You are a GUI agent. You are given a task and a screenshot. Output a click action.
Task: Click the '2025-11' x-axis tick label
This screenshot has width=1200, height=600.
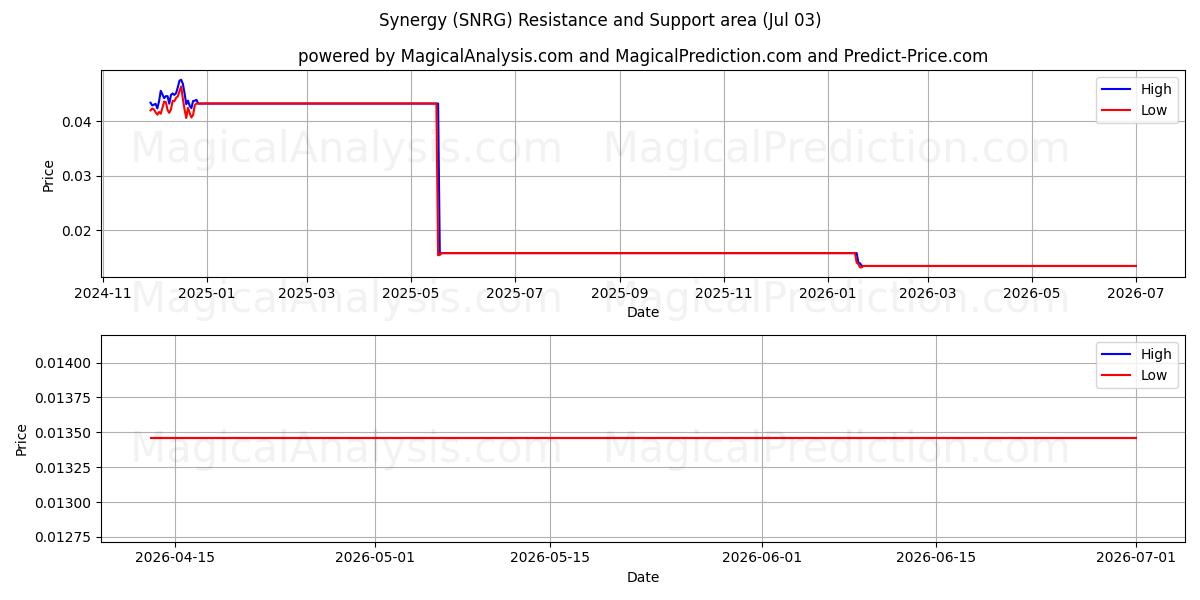click(x=723, y=293)
